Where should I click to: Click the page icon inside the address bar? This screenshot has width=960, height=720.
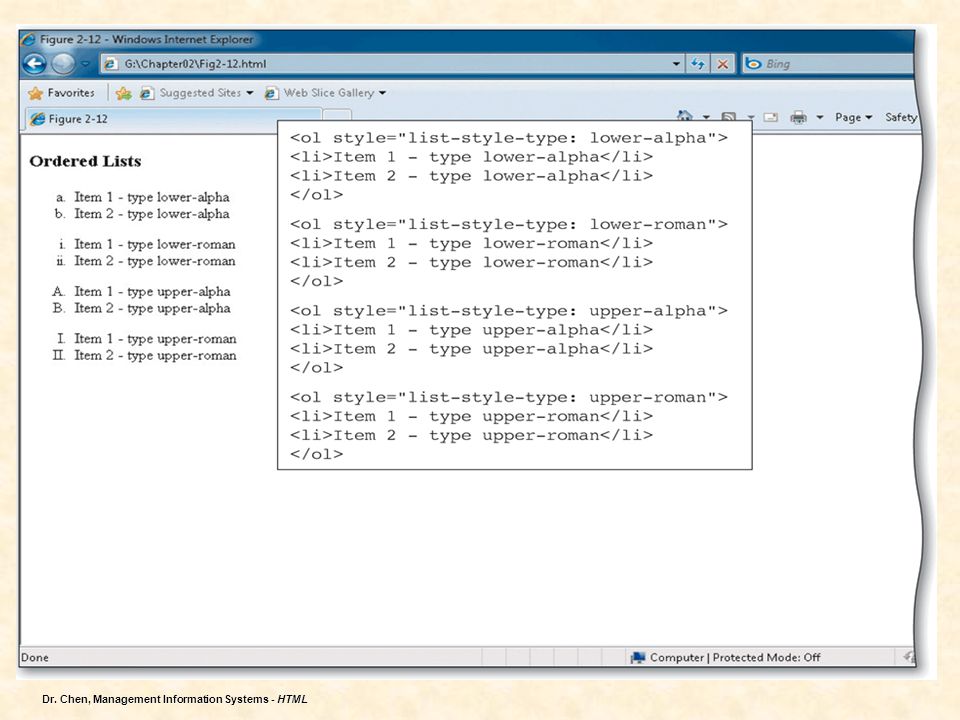[x=111, y=64]
